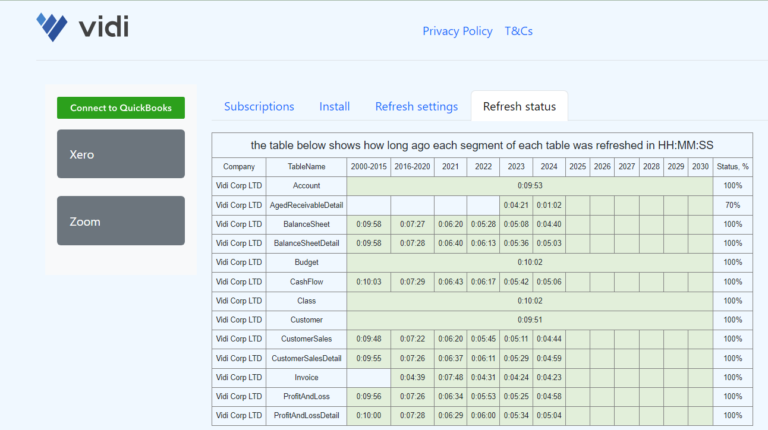Image resolution: width=768 pixels, height=430 pixels.
Task: Select the Refresh status tab
Action: click(519, 106)
